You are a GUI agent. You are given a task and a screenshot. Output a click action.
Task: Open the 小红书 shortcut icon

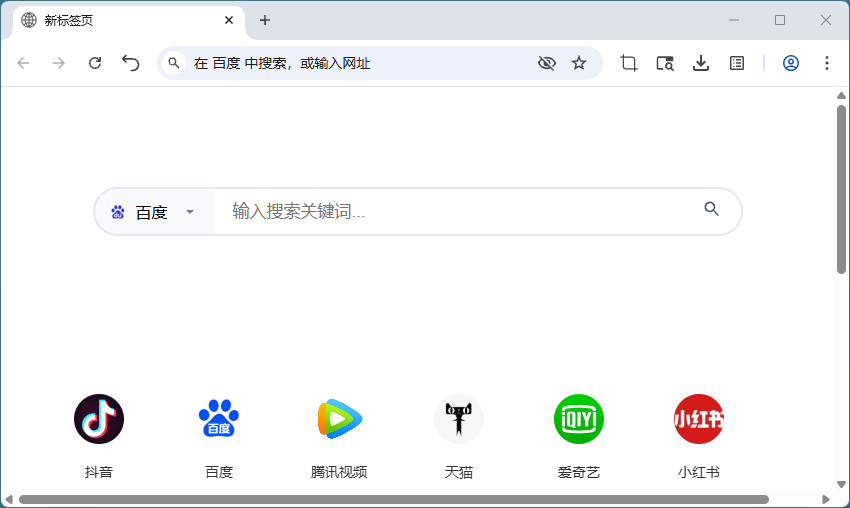699,419
